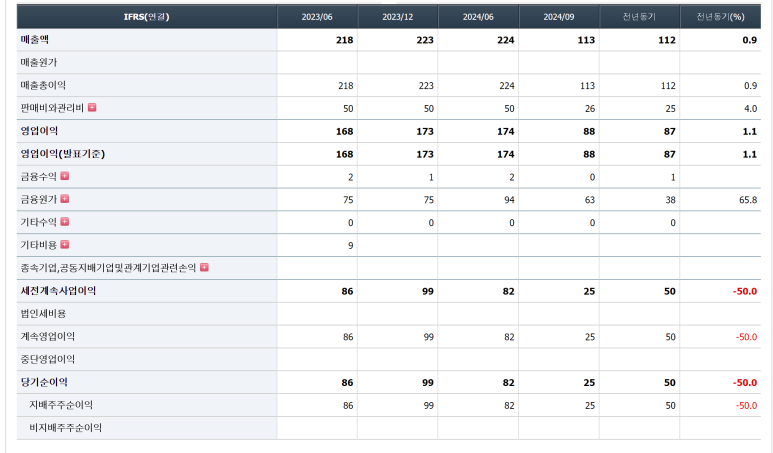773x453 pixels.
Task: Click 금융수익 value 2 for 2023/06
Action: pyautogui.click(x=351, y=177)
